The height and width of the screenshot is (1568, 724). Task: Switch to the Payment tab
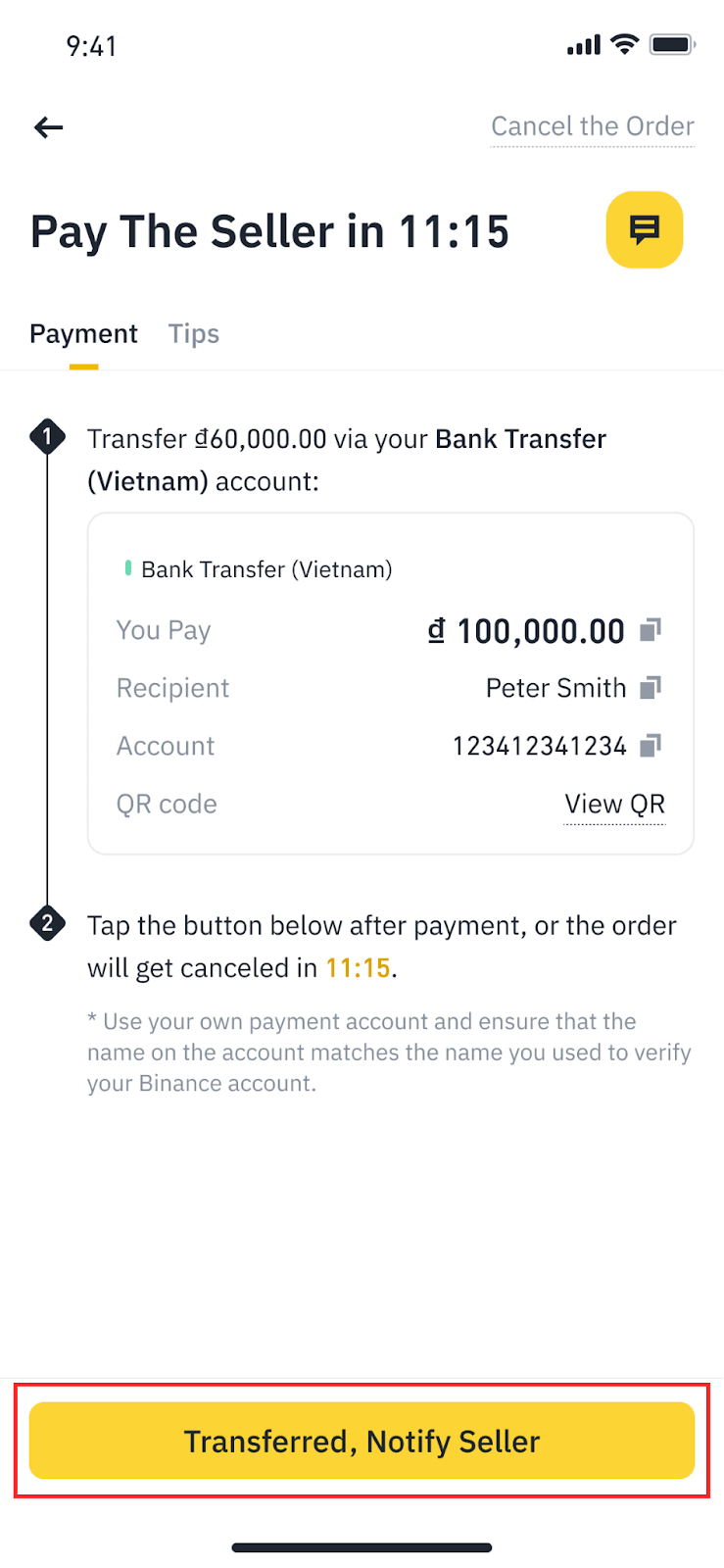click(x=83, y=334)
